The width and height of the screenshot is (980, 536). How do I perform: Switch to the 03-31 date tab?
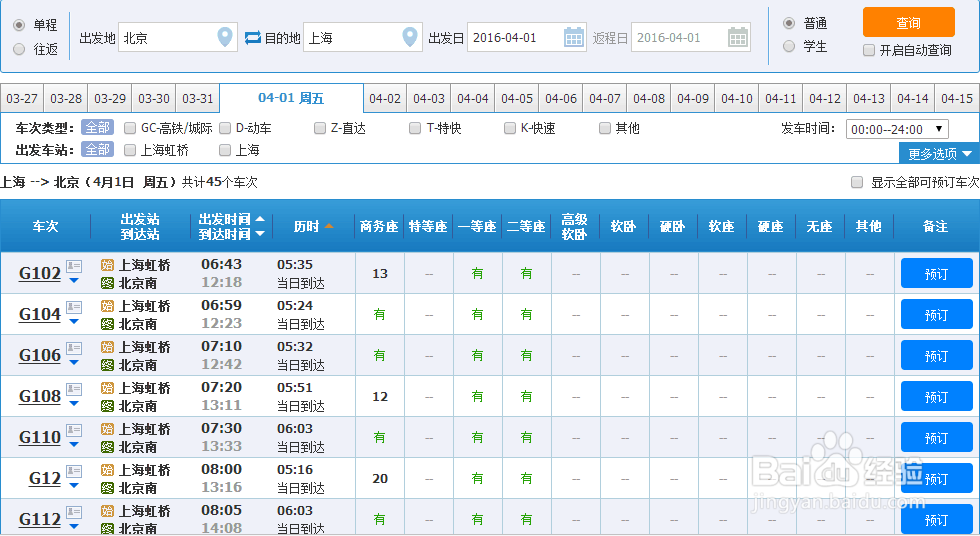[x=198, y=99]
